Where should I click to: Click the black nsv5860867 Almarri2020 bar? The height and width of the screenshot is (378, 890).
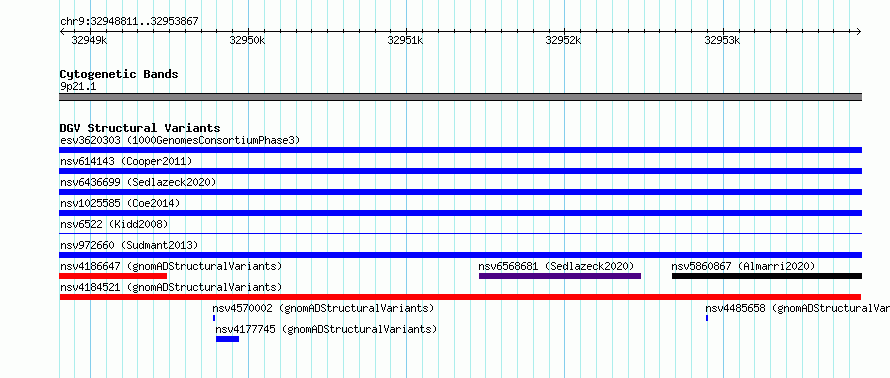(767, 276)
